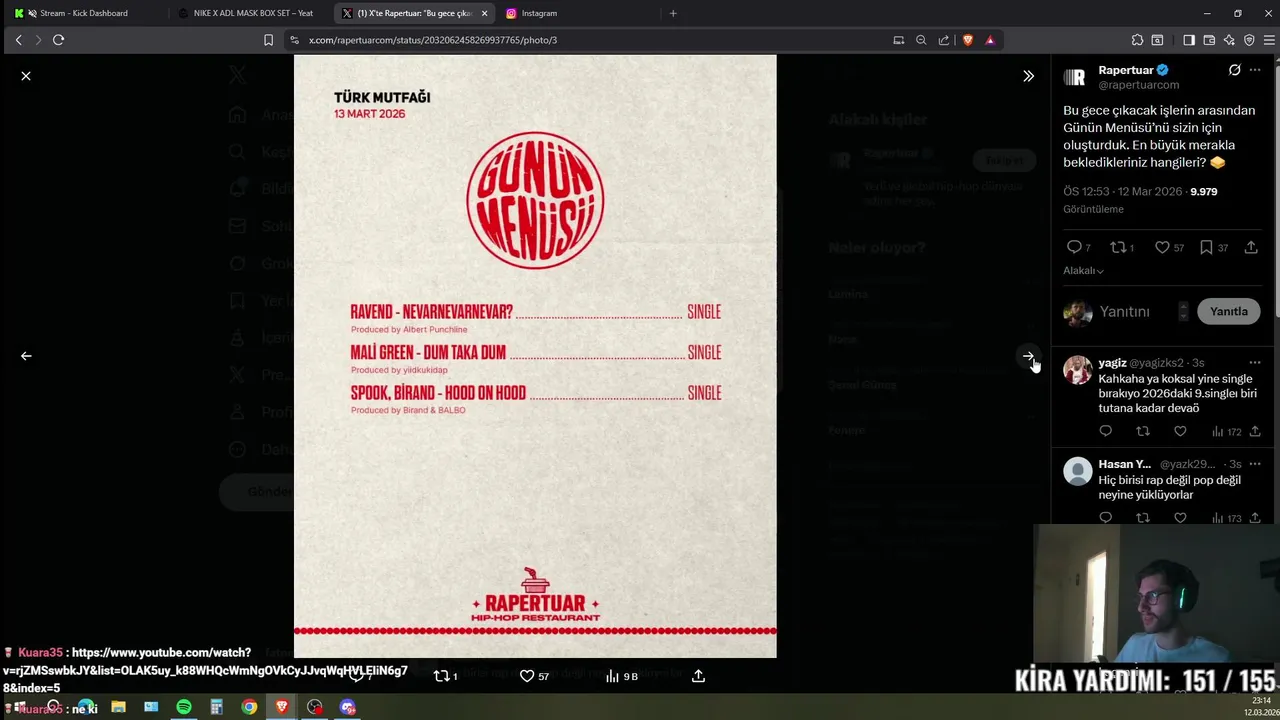Viewport: 1280px width, 720px height.
Task: Open browser extensions puzzle icon
Action: 1137,40
